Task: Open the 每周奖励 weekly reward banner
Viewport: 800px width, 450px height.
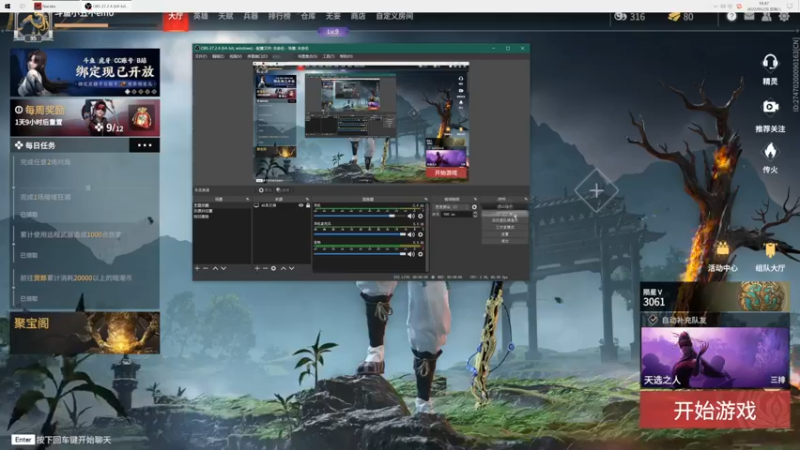Action: tap(85, 118)
